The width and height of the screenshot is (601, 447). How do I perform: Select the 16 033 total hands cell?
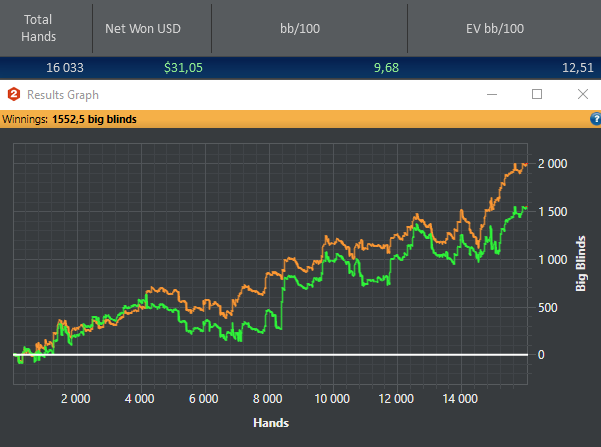[x=65, y=67]
